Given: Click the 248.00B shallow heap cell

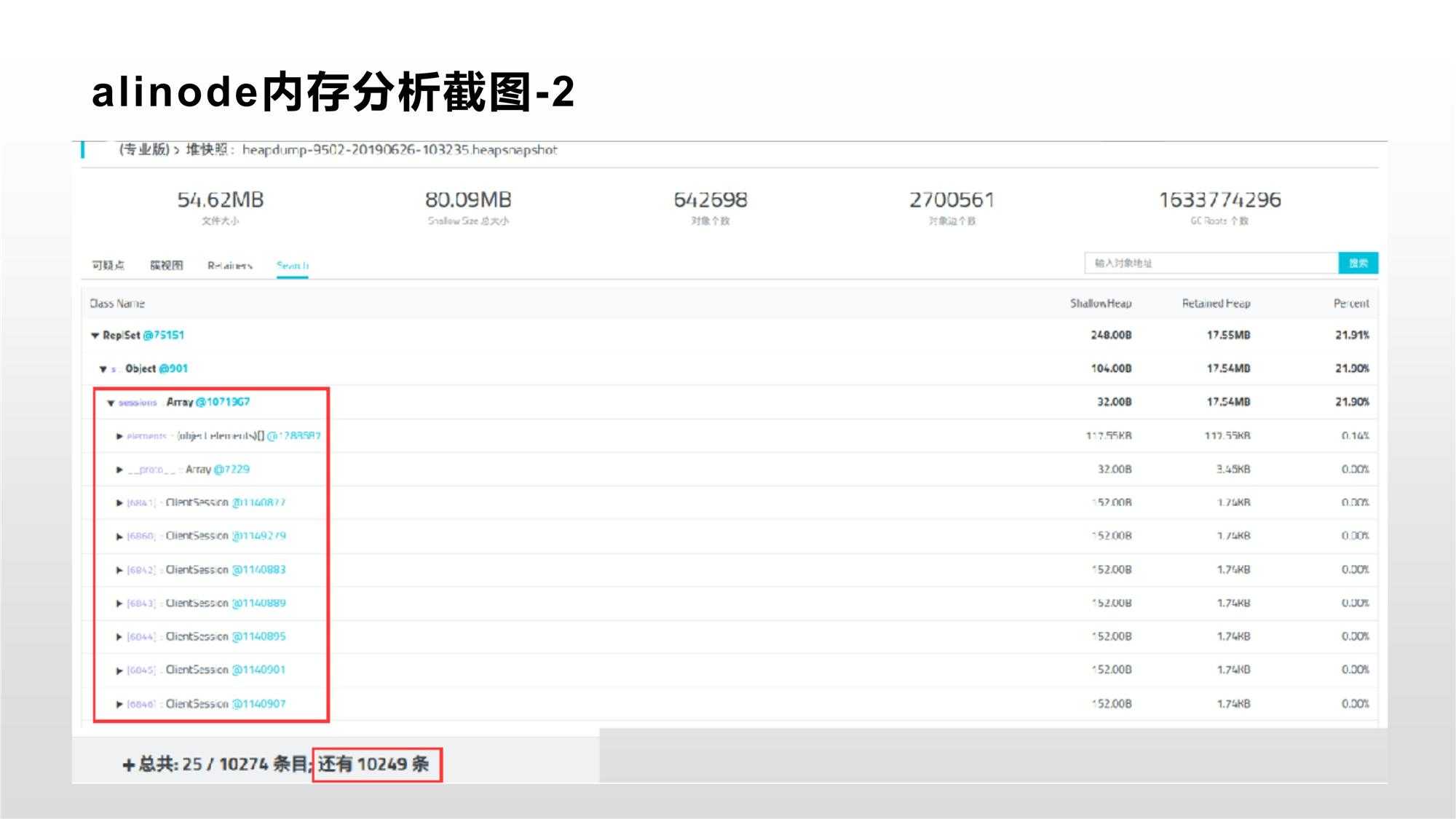Looking at the screenshot, I should tap(1111, 335).
